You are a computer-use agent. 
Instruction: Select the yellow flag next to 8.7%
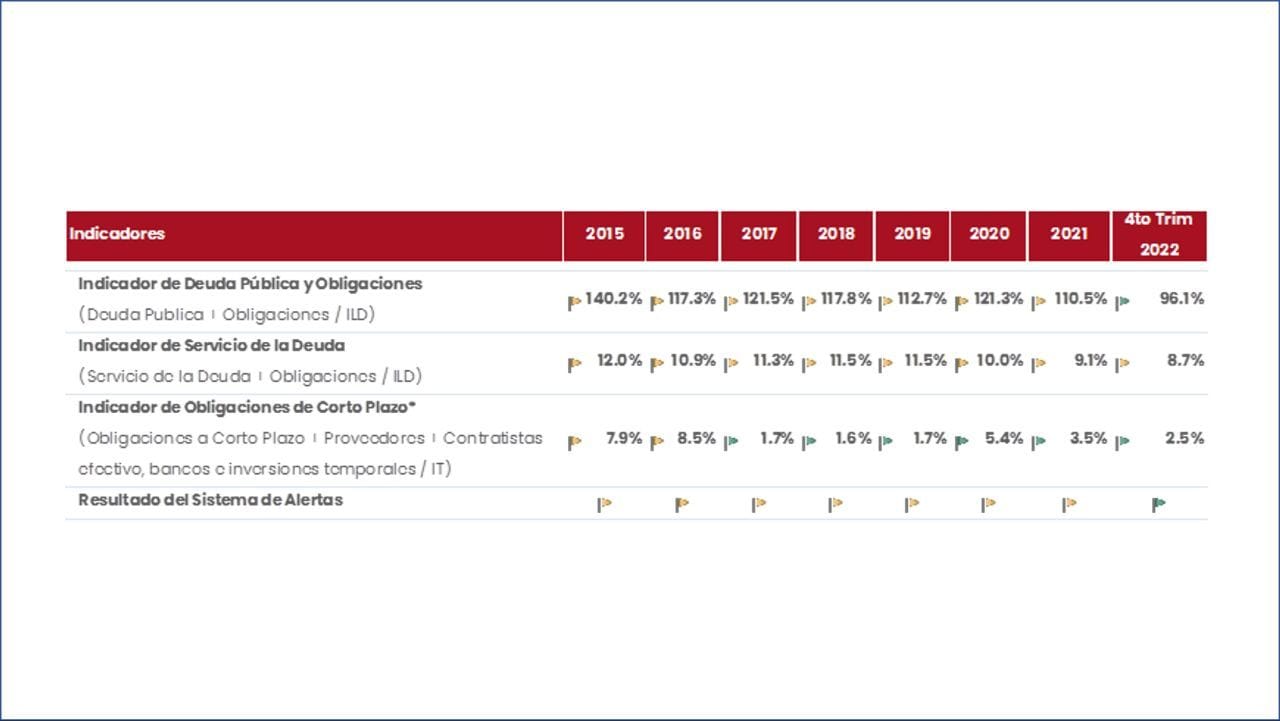[1122, 365]
